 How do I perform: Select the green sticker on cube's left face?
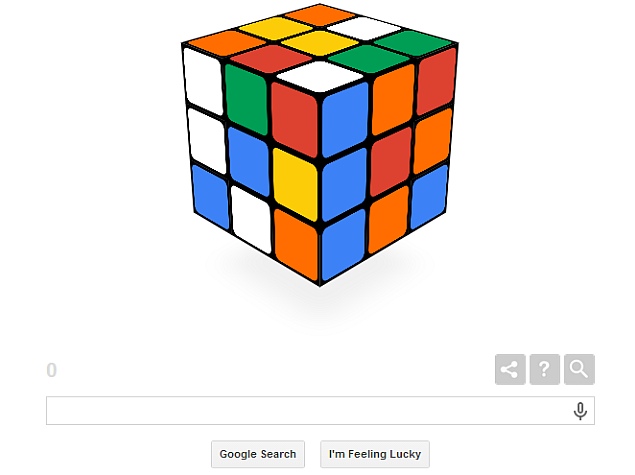click(x=246, y=99)
